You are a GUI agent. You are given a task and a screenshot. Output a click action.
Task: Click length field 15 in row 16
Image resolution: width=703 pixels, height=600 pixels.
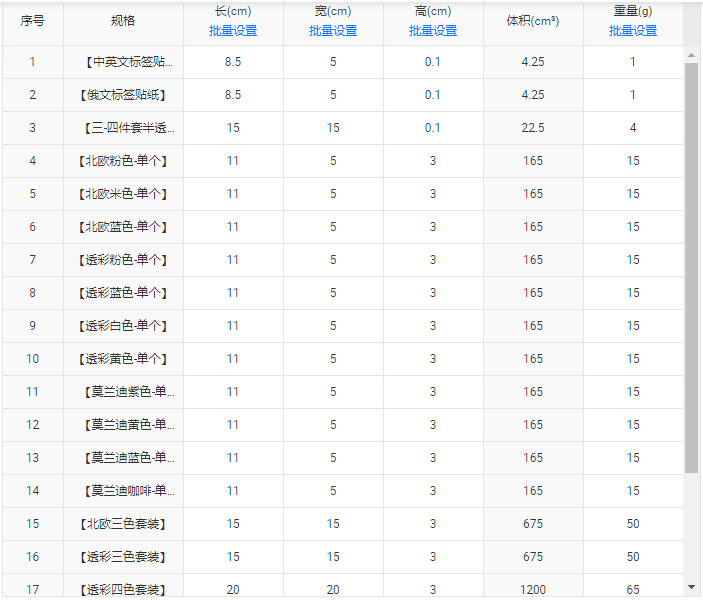click(233, 557)
